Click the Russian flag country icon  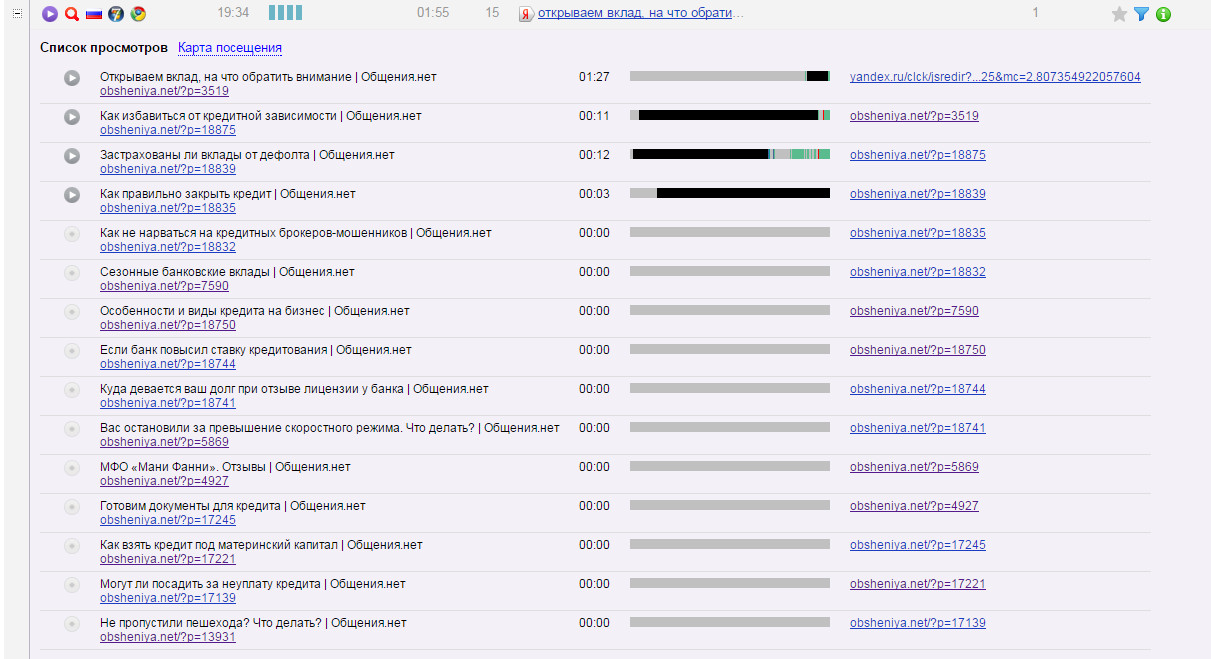coord(94,14)
